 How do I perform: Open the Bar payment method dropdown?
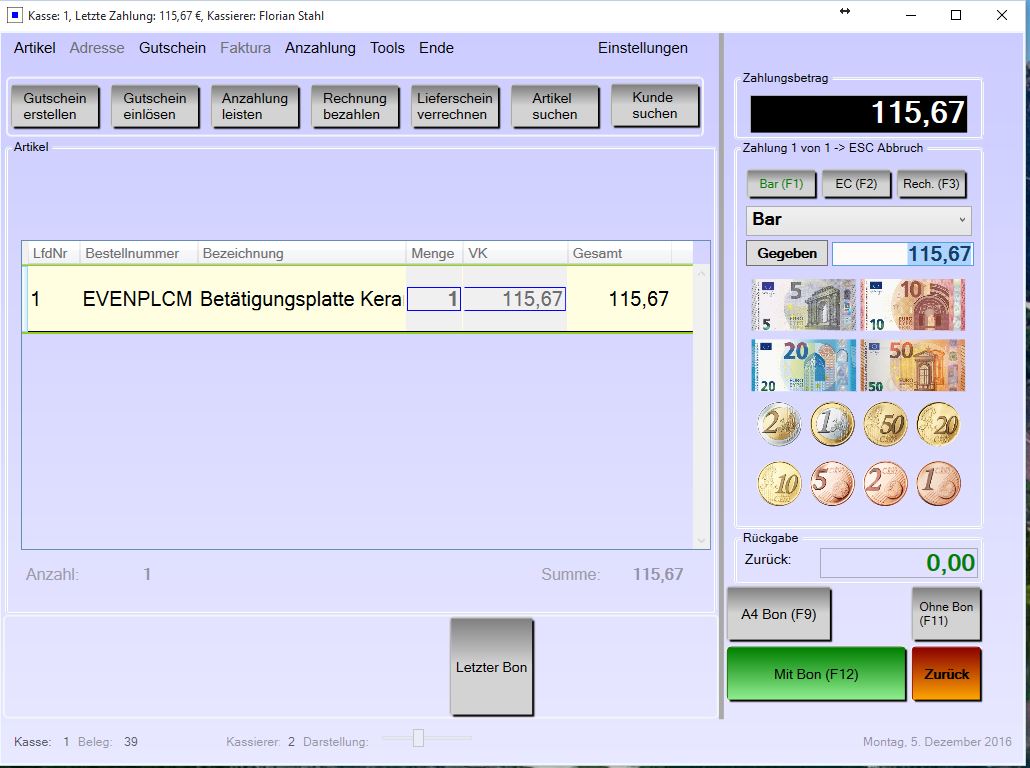tap(858, 220)
